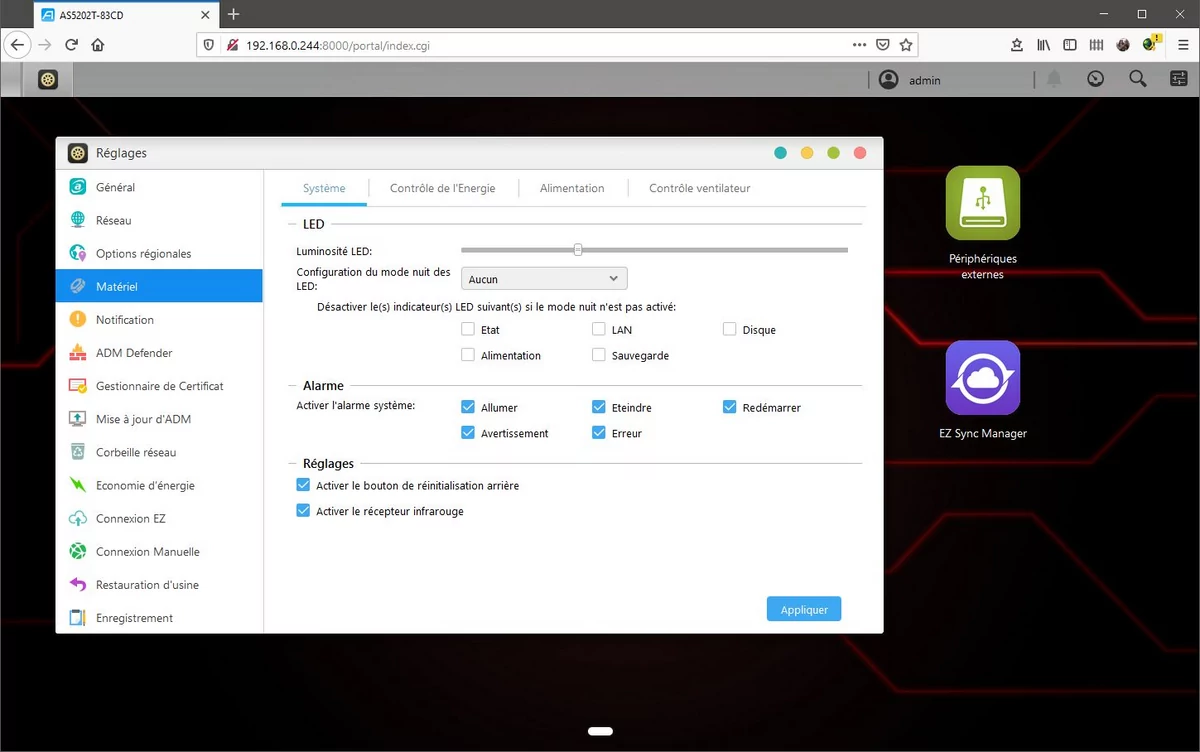Click the yellow minimize button of Réglages

tap(807, 153)
